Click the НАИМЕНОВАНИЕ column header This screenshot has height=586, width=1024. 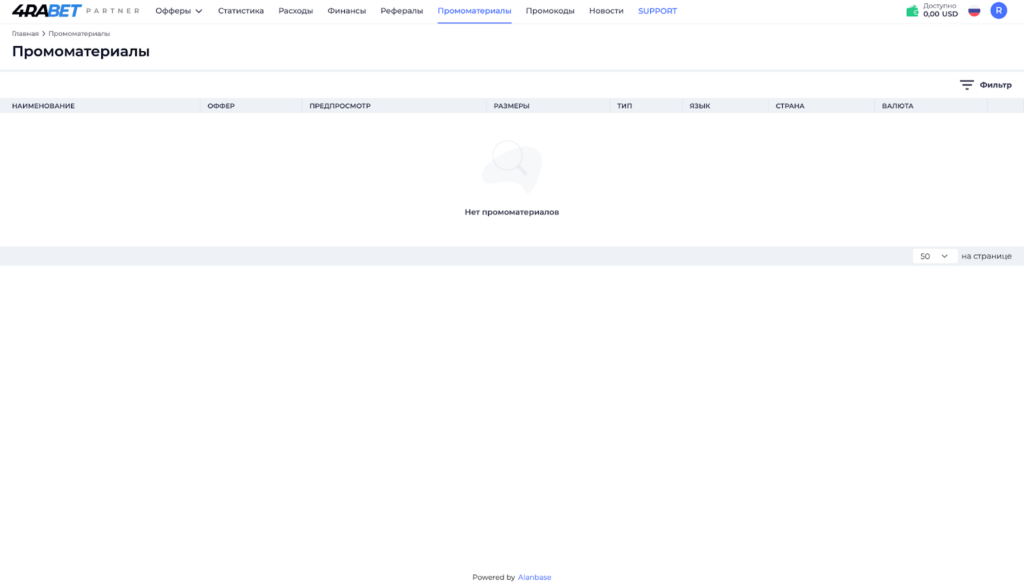(43, 106)
